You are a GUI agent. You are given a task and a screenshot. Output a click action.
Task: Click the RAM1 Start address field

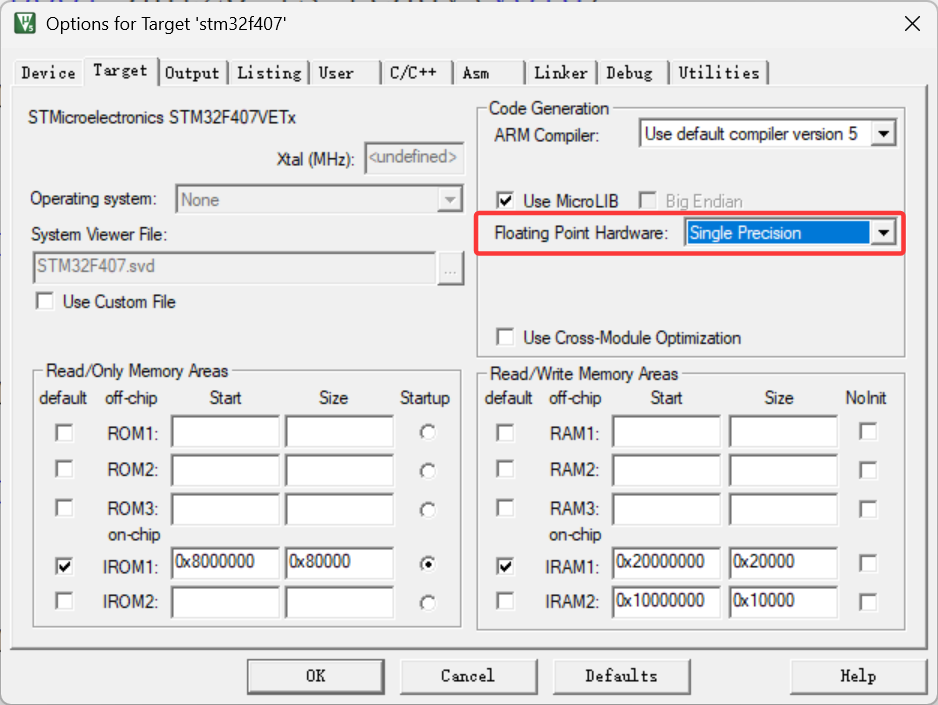[666, 432]
